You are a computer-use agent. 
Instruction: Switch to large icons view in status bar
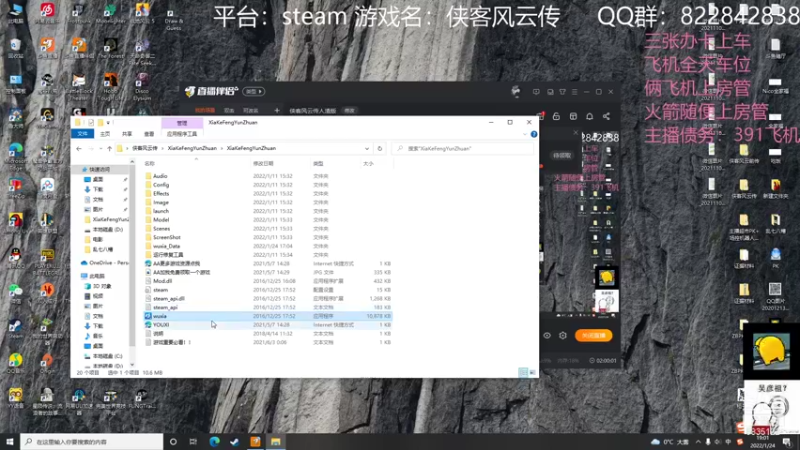pos(532,373)
